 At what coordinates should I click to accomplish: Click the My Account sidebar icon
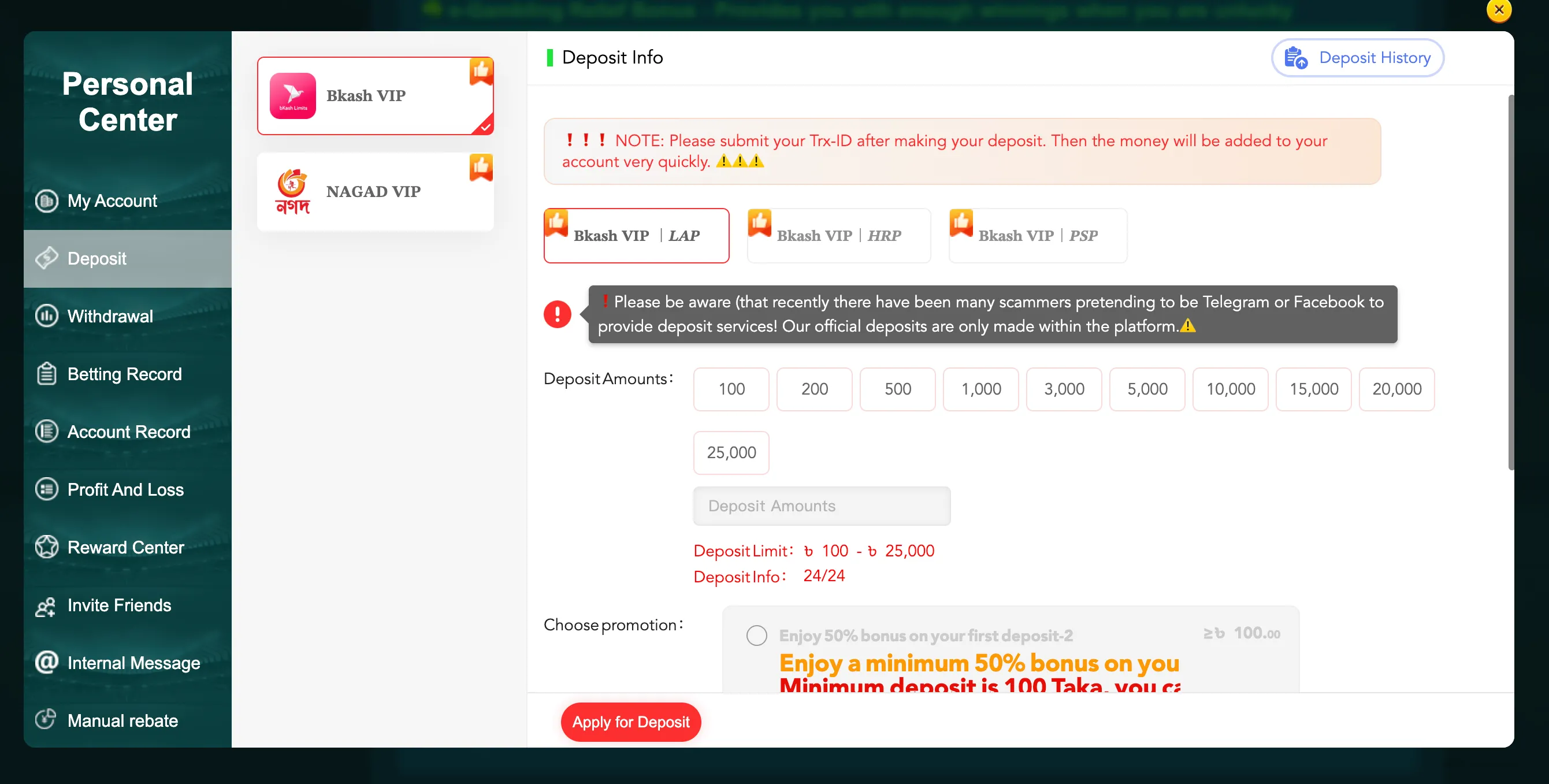[46, 201]
